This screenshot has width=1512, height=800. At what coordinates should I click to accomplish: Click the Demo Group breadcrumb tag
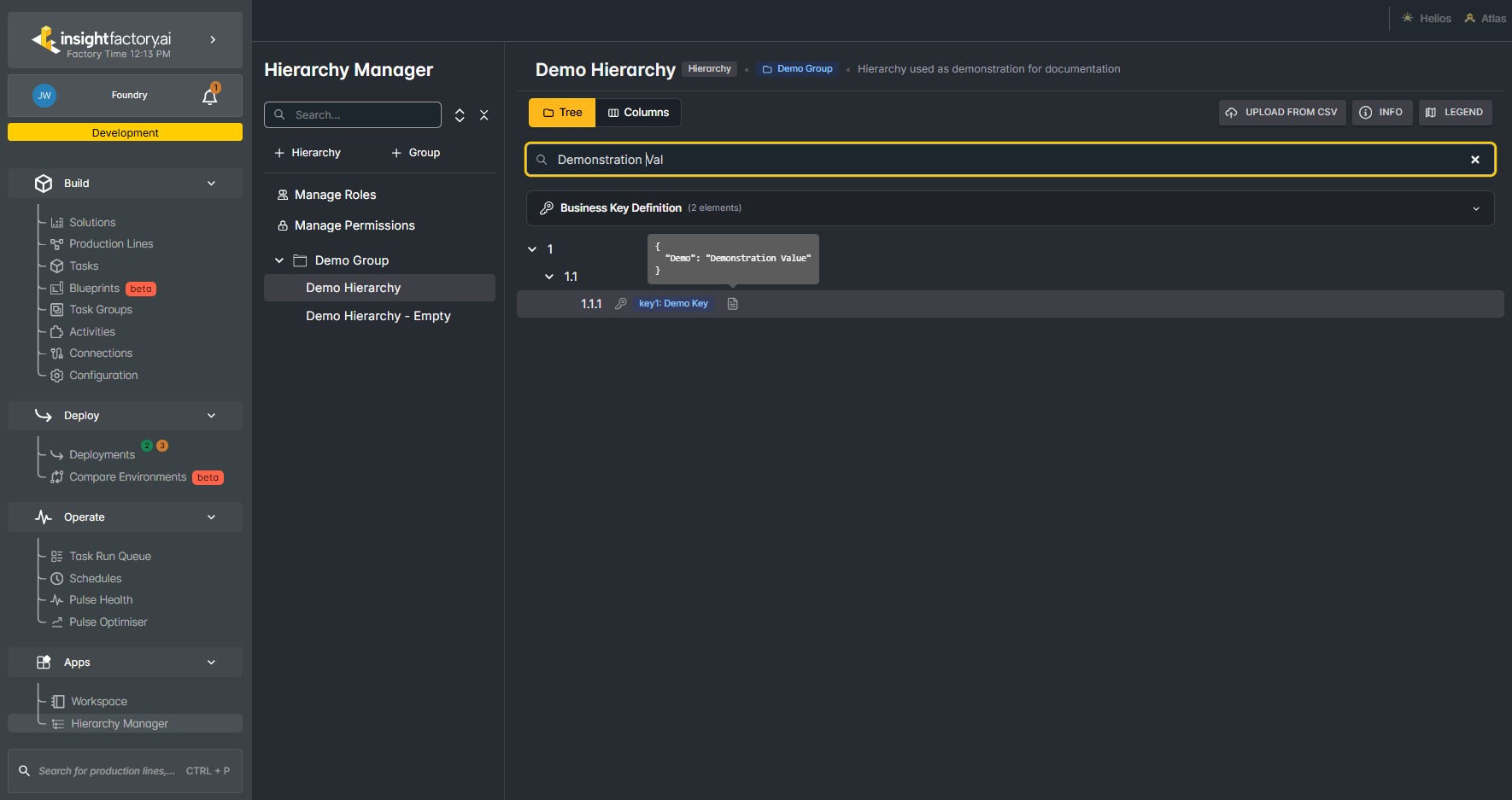797,69
